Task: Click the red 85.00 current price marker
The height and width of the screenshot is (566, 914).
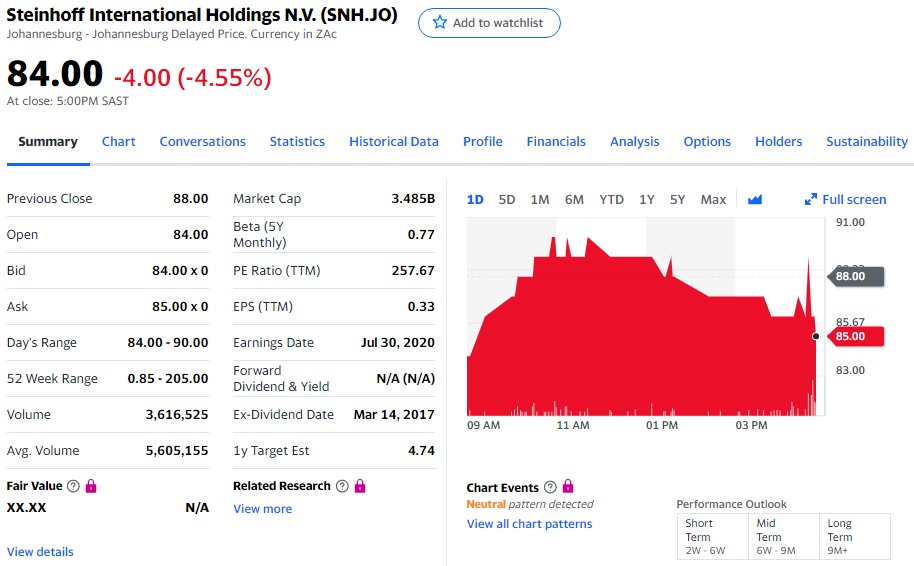Action: pos(856,336)
